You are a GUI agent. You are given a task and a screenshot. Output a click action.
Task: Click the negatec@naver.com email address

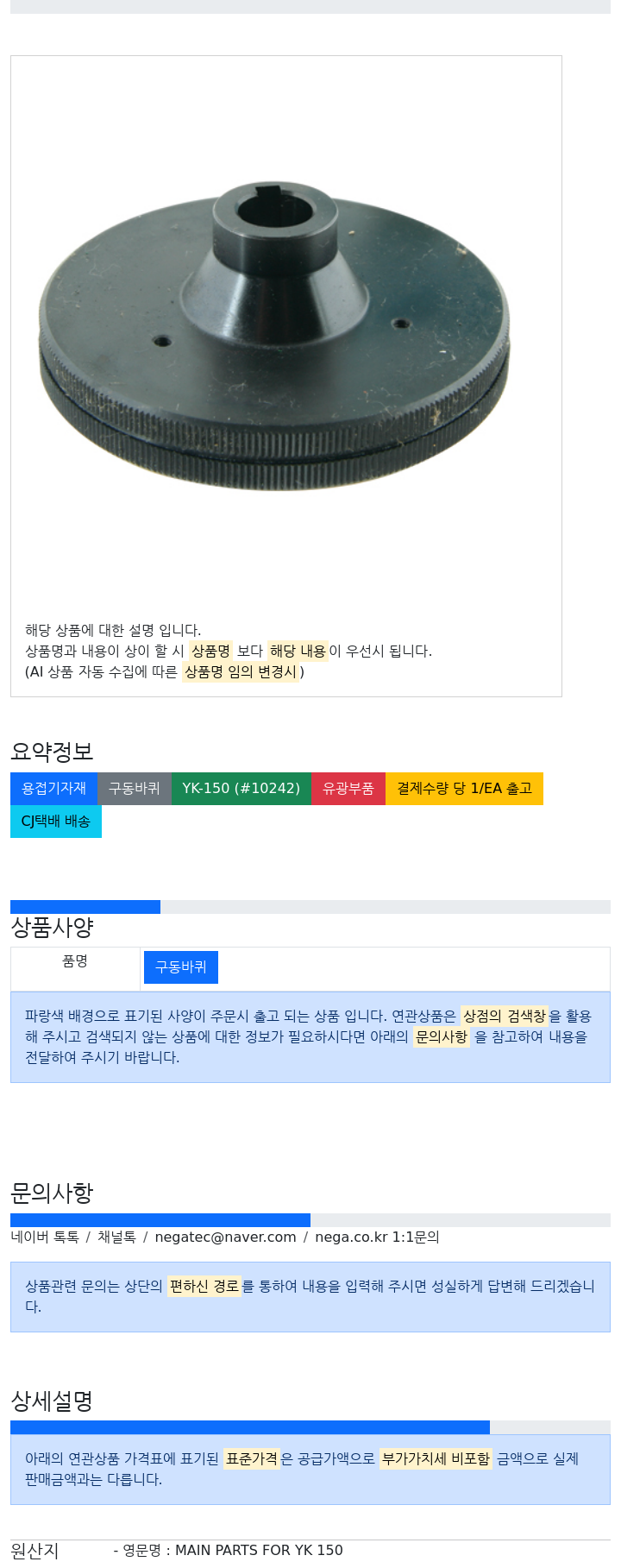point(225,1237)
